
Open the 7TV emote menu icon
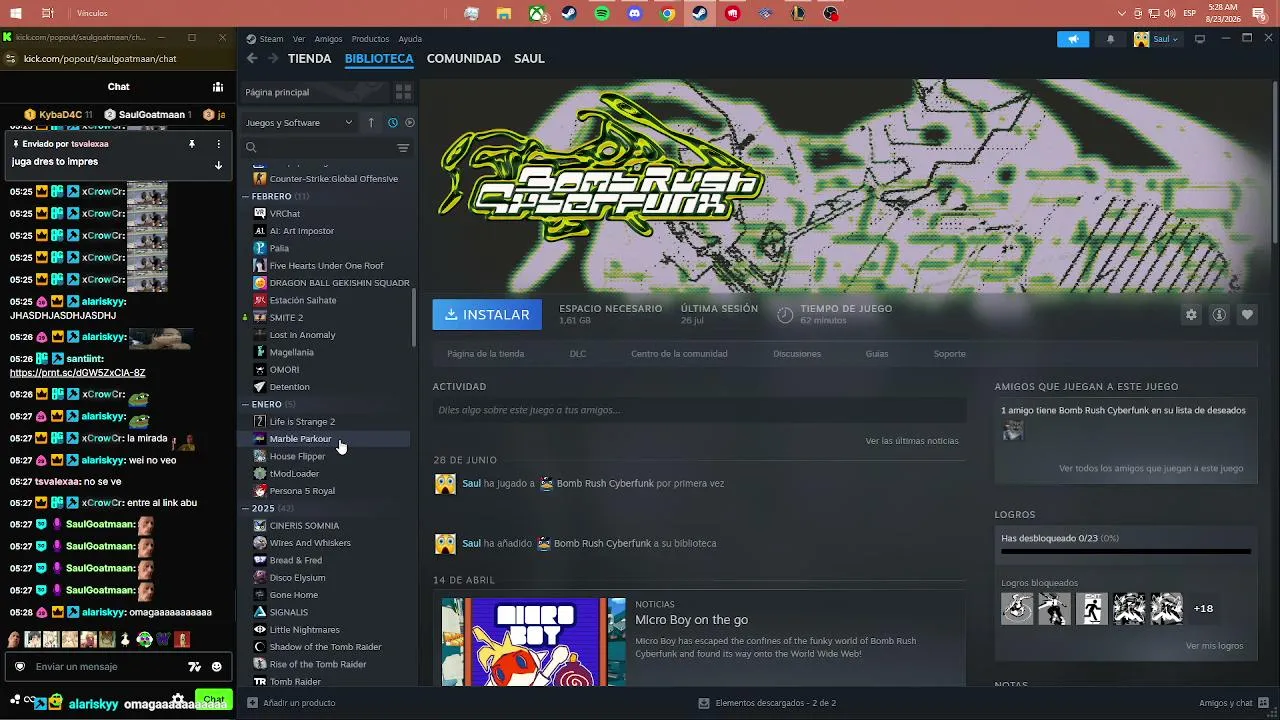click(195, 667)
